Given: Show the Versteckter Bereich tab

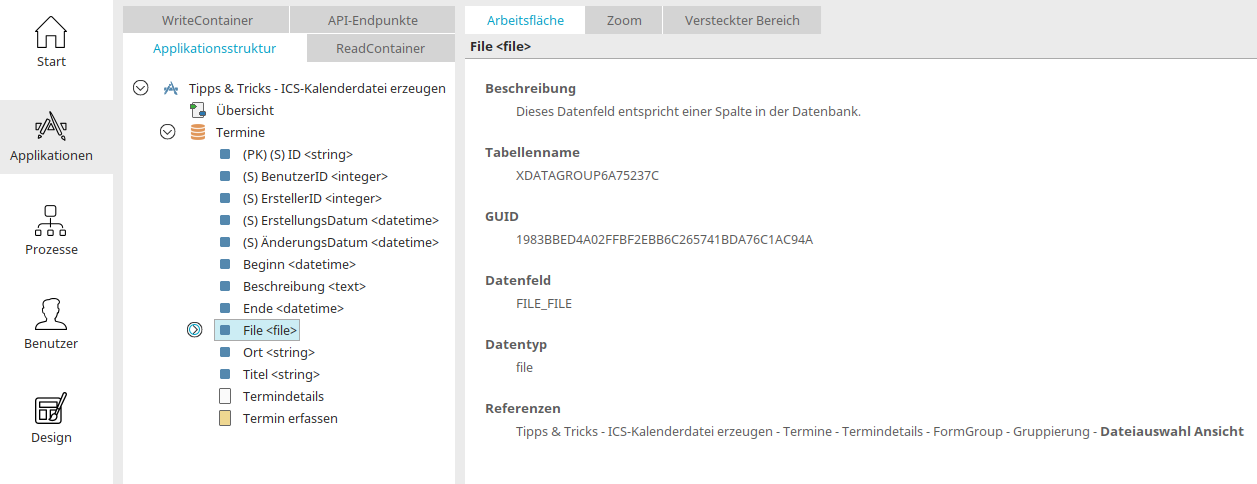Looking at the screenshot, I should tap(742, 20).
